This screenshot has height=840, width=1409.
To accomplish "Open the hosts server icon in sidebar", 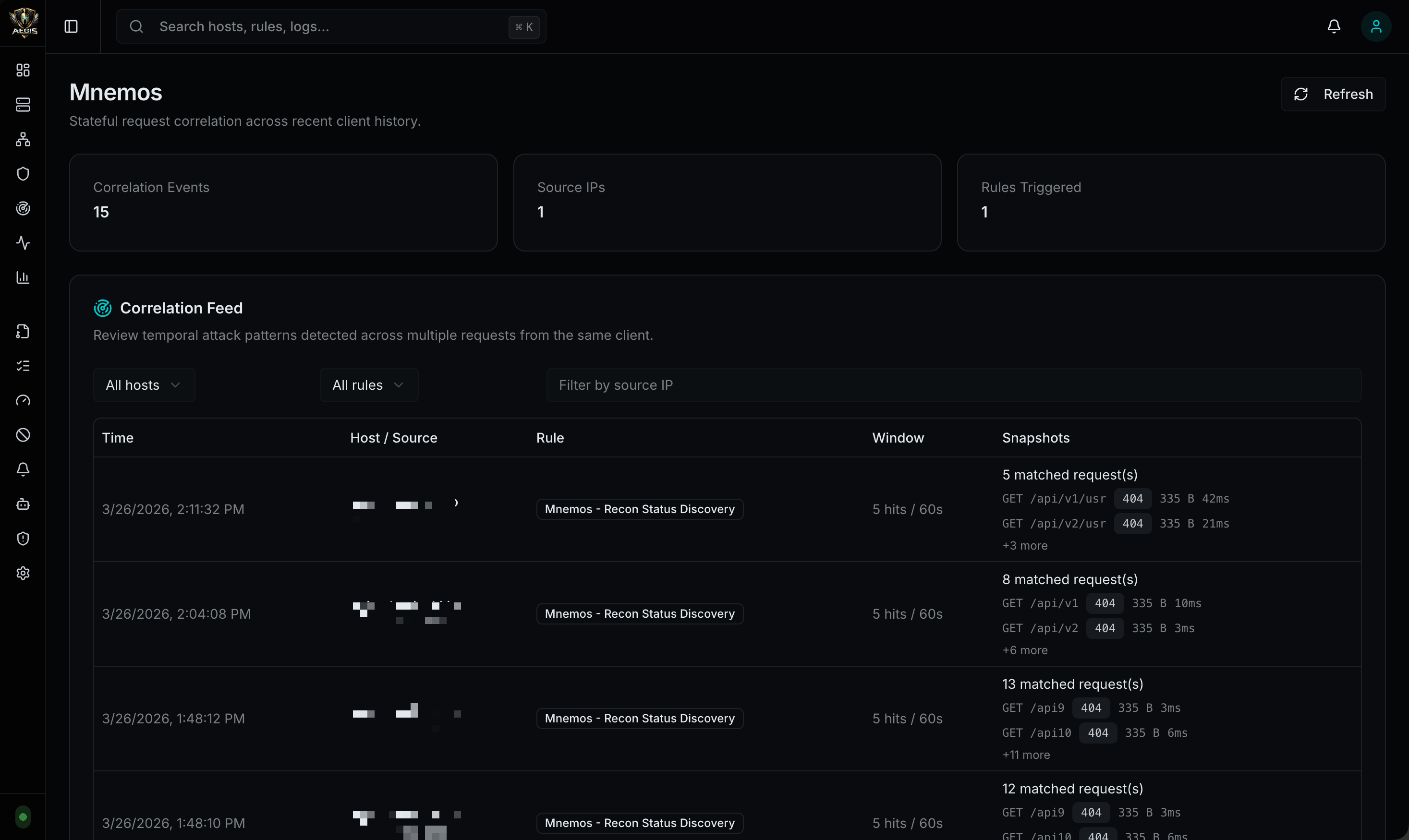I will coord(23,105).
